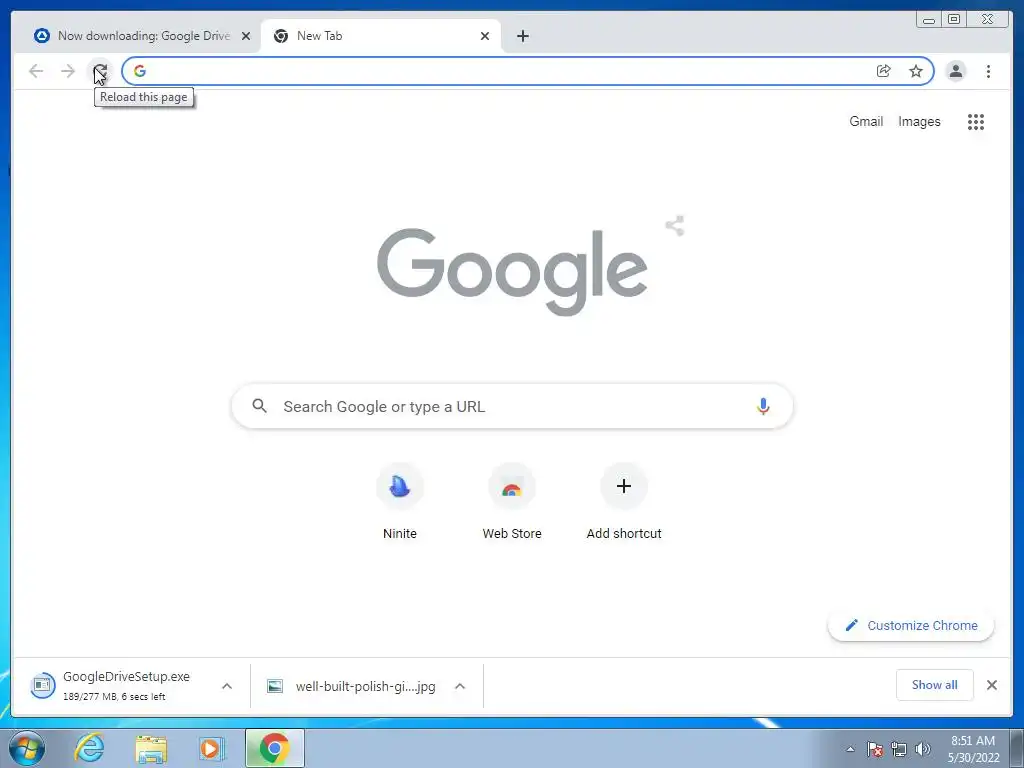Open the Web Store shortcut

point(512,502)
